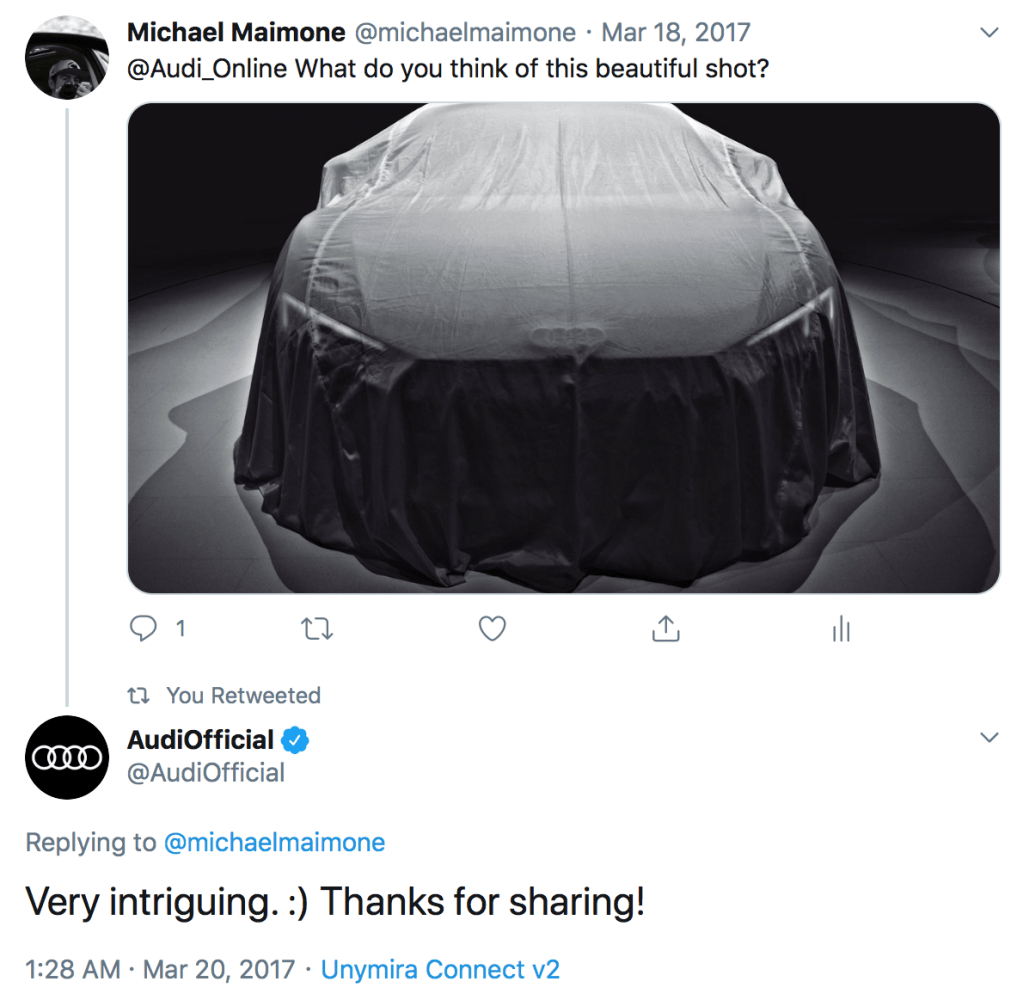Screen dimensions: 1023x1006
Task: Open the covered Audi car photo
Action: coord(564,348)
